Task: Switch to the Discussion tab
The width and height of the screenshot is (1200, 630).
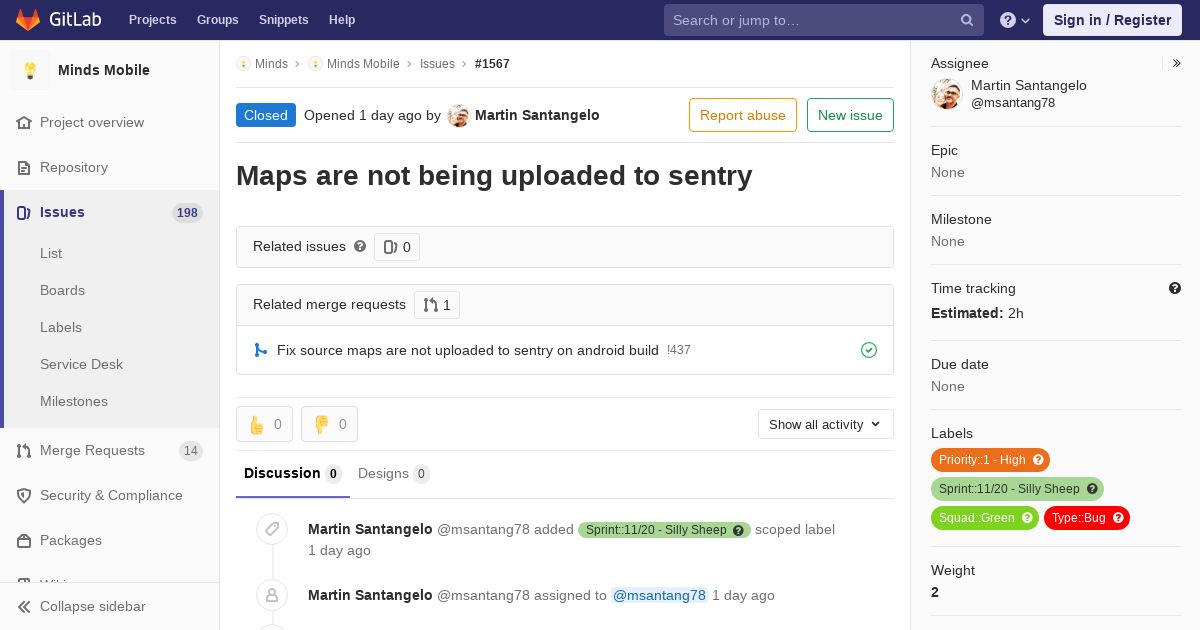Action: tap(293, 474)
